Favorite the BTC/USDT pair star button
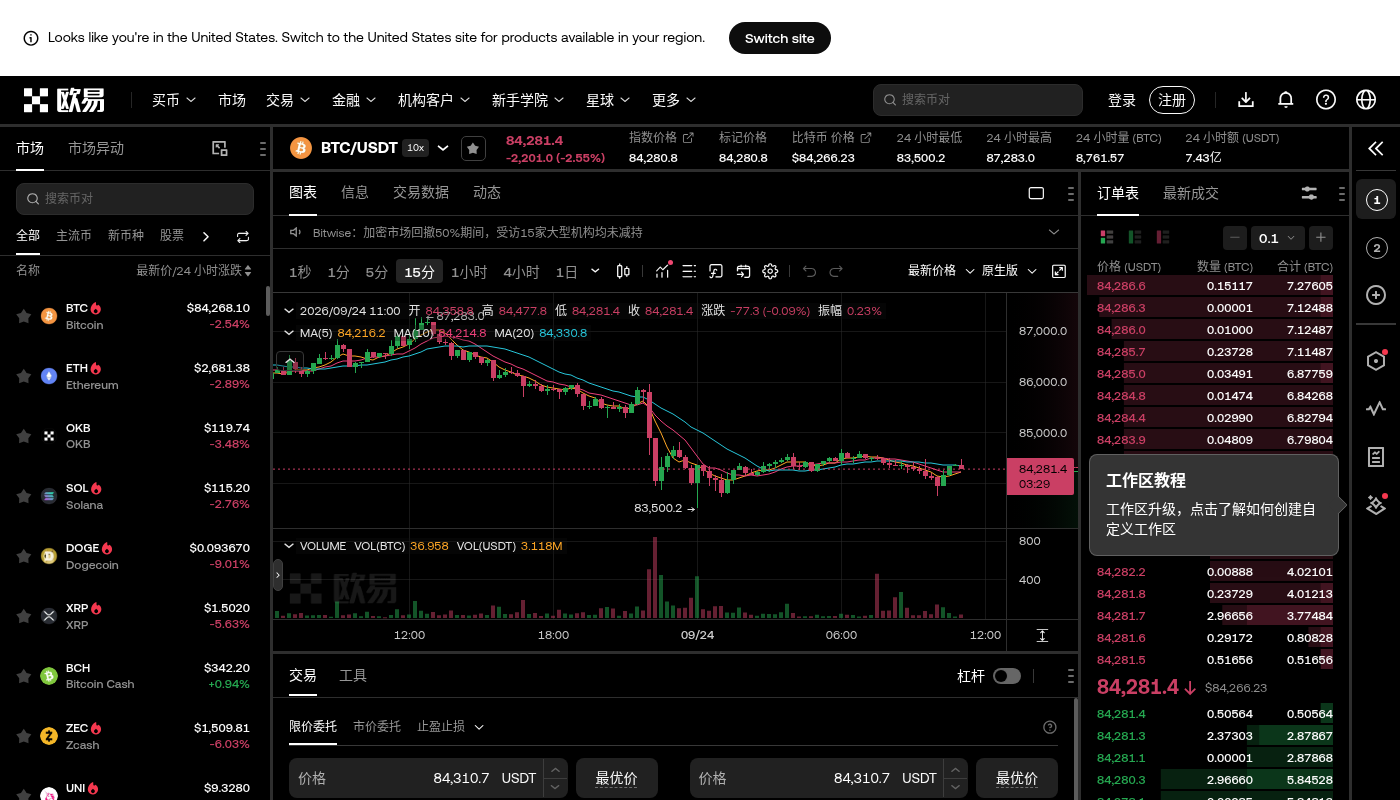The width and height of the screenshot is (1400, 800). [473, 148]
